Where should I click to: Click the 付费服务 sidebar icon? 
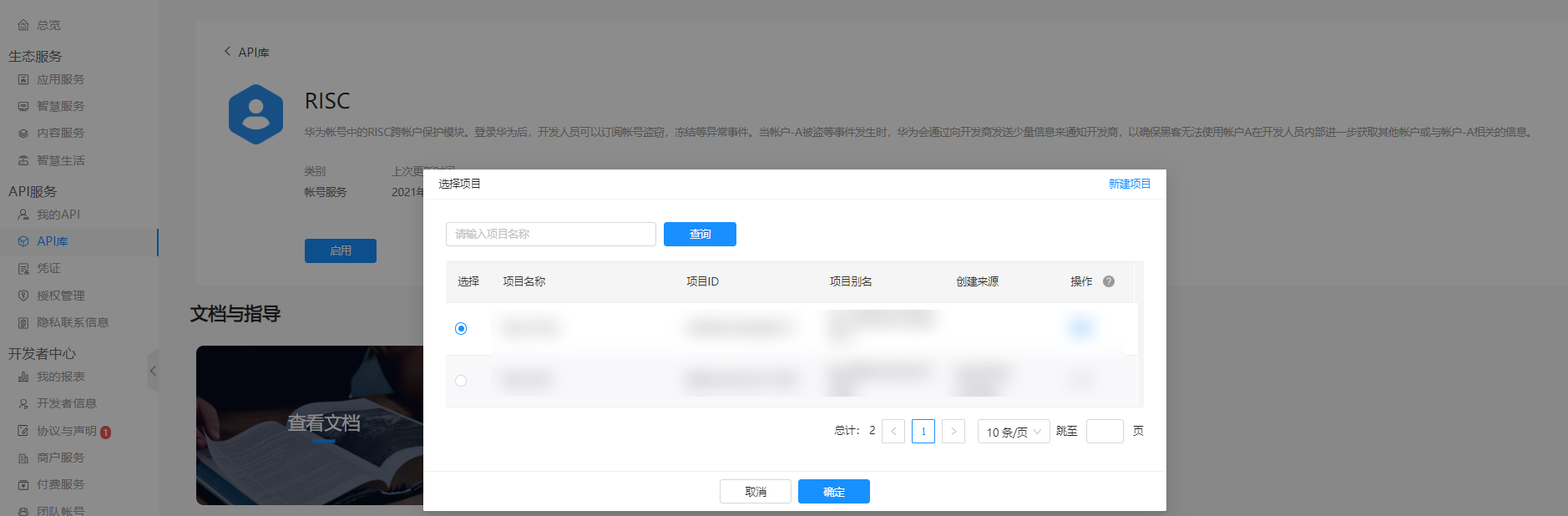[23, 484]
